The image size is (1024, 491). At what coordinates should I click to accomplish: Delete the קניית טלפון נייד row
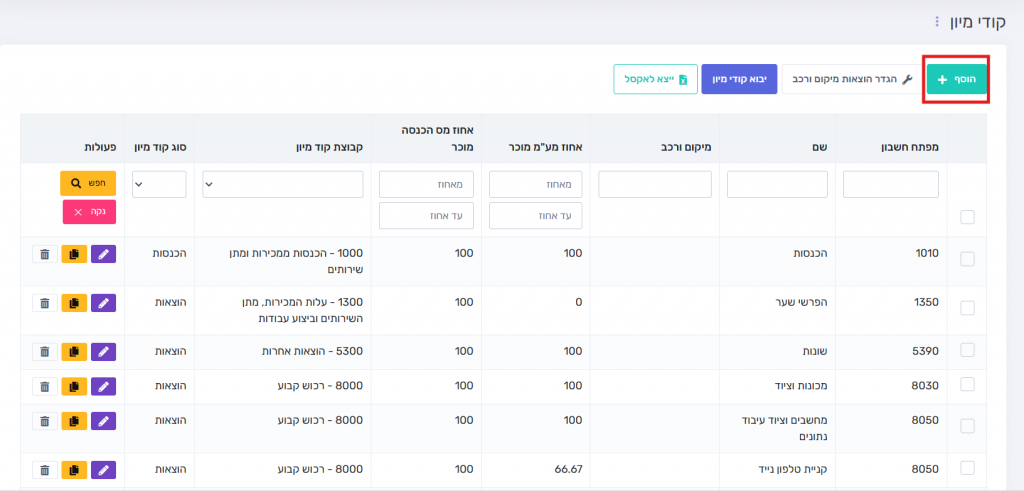[44, 469]
